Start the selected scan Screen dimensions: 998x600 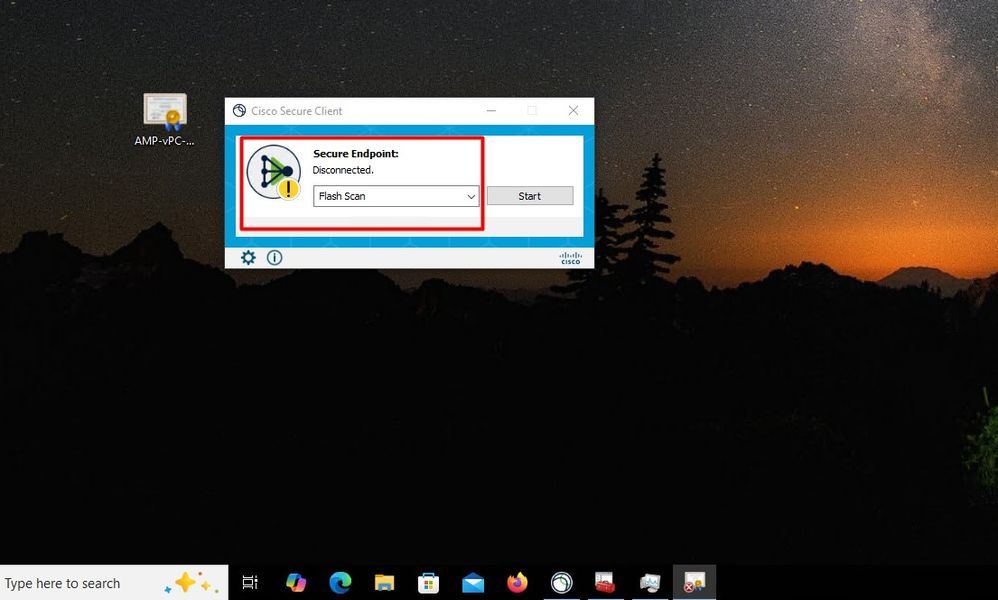click(x=530, y=196)
